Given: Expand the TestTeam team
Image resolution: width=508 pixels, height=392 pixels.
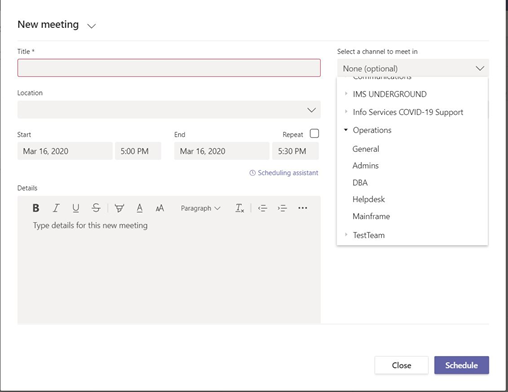Looking at the screenshot, I should 346,235.
